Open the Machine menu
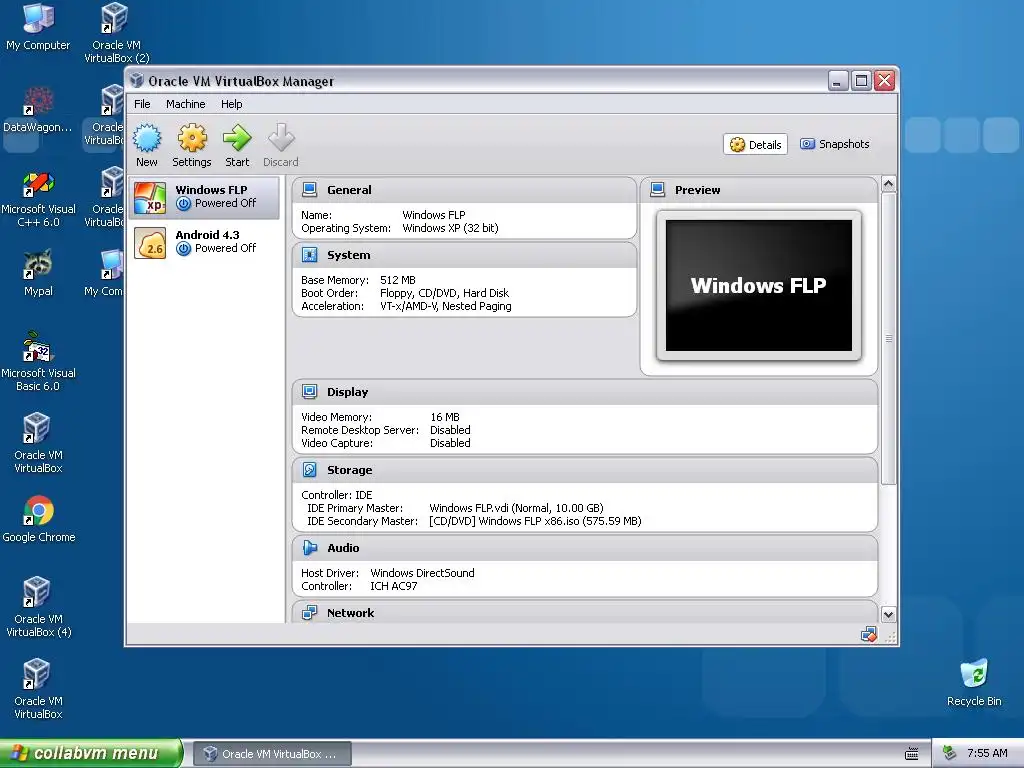This screenshot has width=1024, height=768. [185, 104]
